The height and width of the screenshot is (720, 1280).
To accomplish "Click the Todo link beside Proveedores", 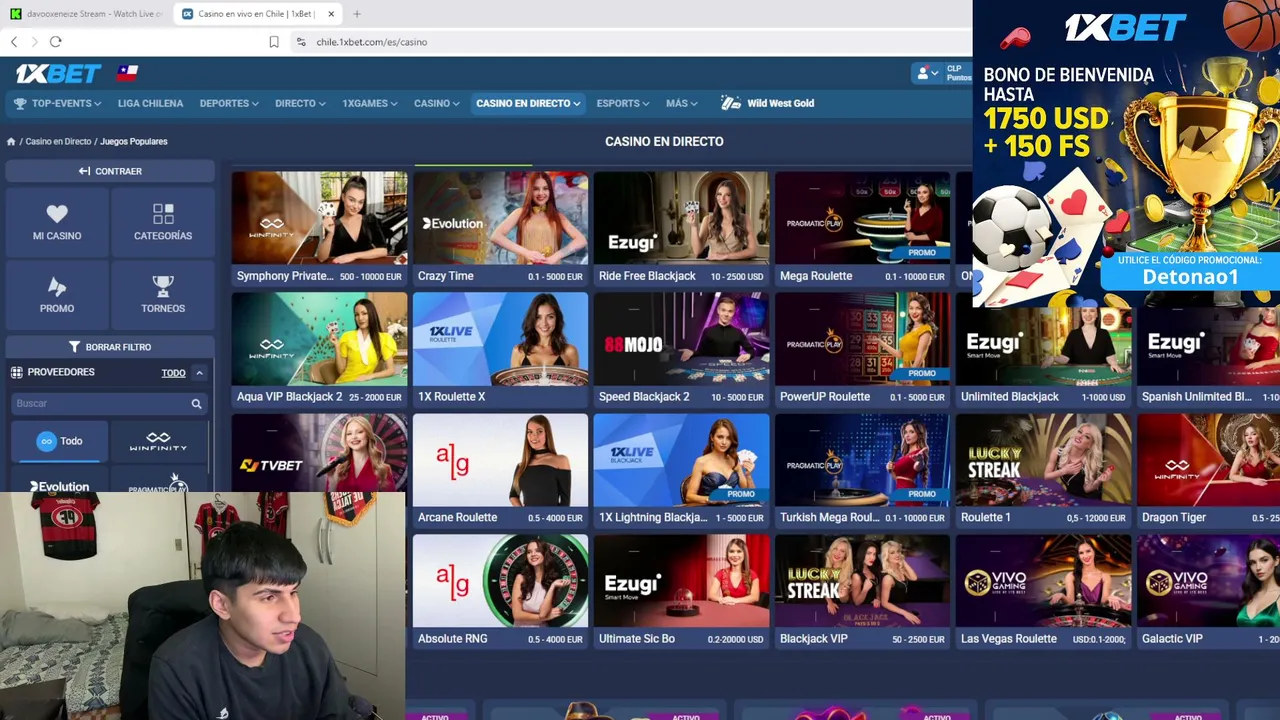I will click(x=173, y=373).
